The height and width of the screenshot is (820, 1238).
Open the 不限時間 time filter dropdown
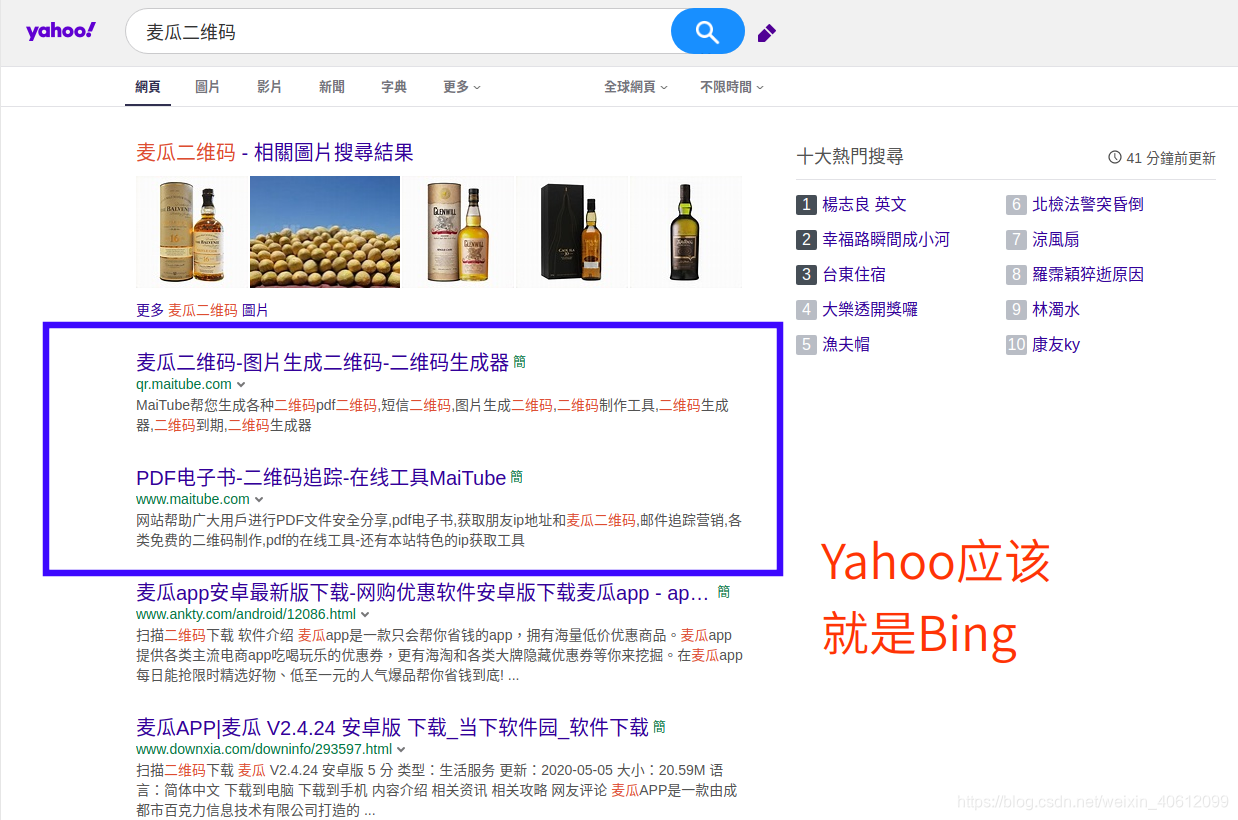(x=732, y=87)
